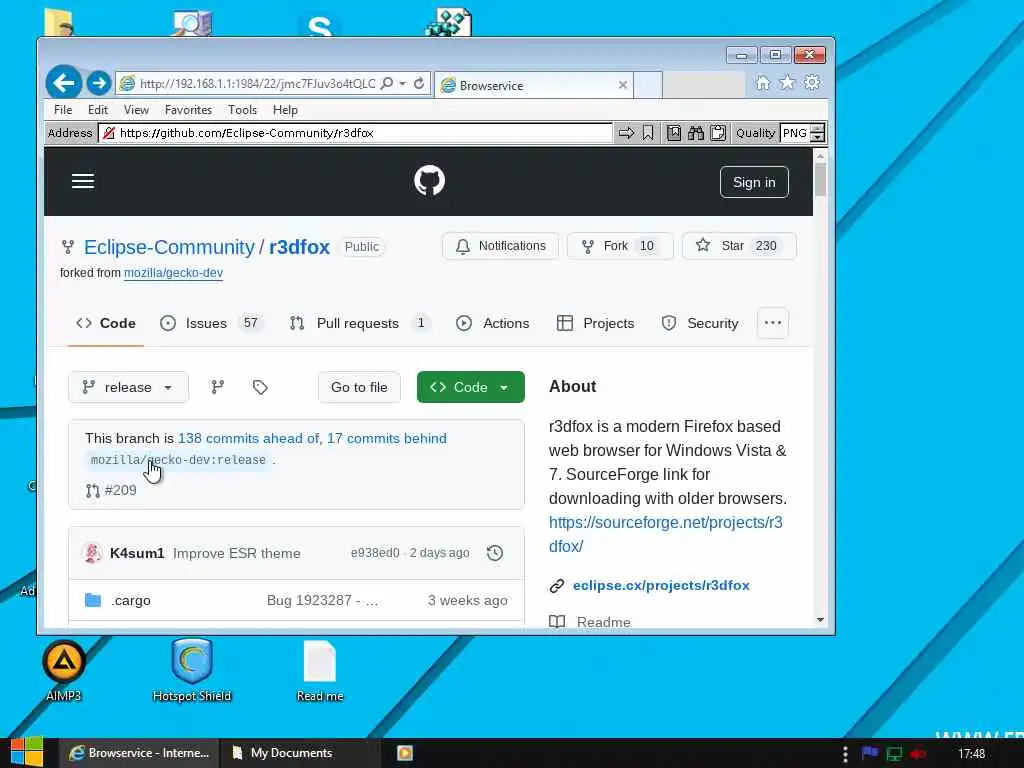Click the Browservice find binoculars icon

pyautogui.click(x=696, y=133)
